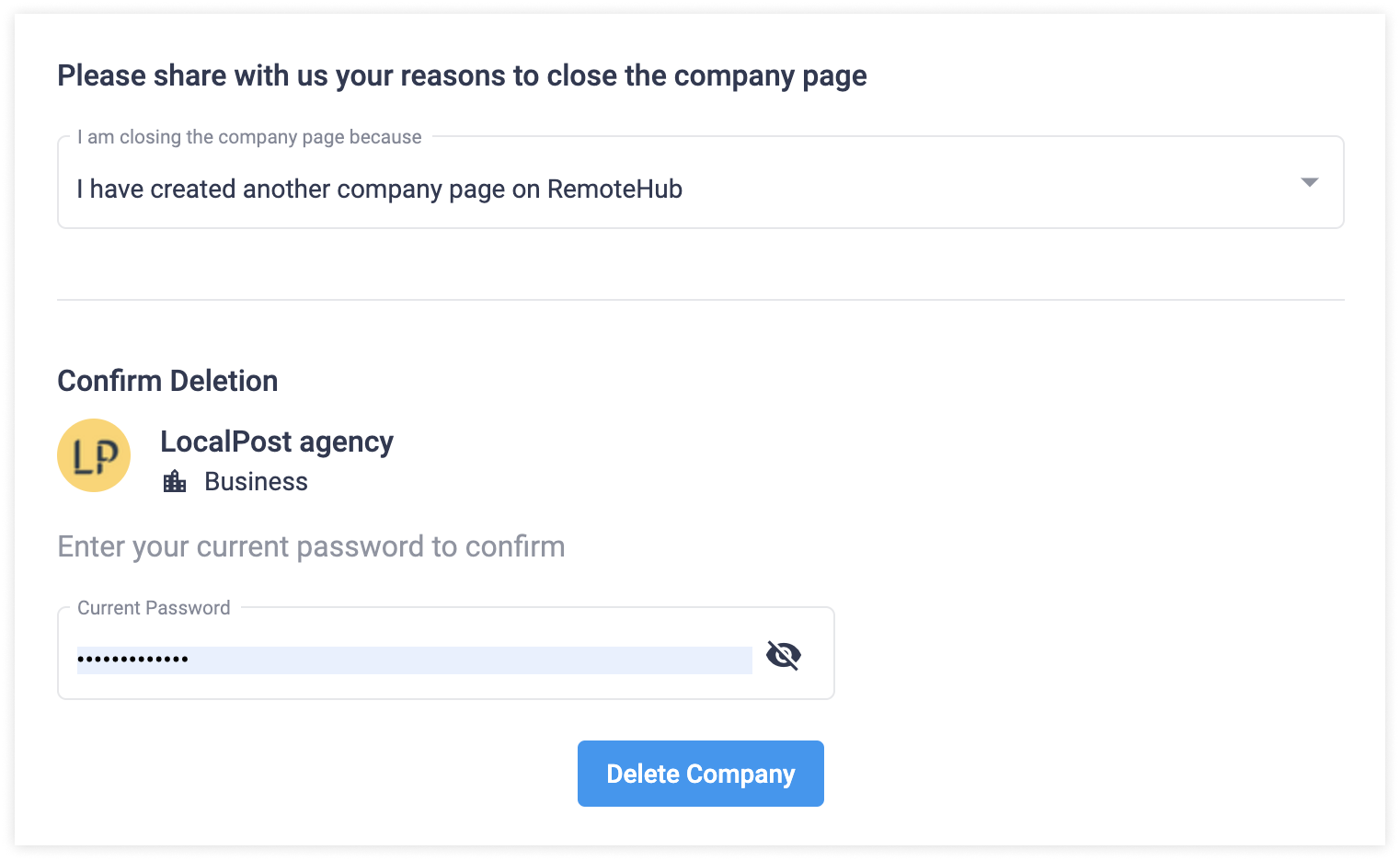Click the 'Please share with us your reasons' heading
This screenshot has height=861, width=1400.
pyautogui.click(x=462, y=75)
